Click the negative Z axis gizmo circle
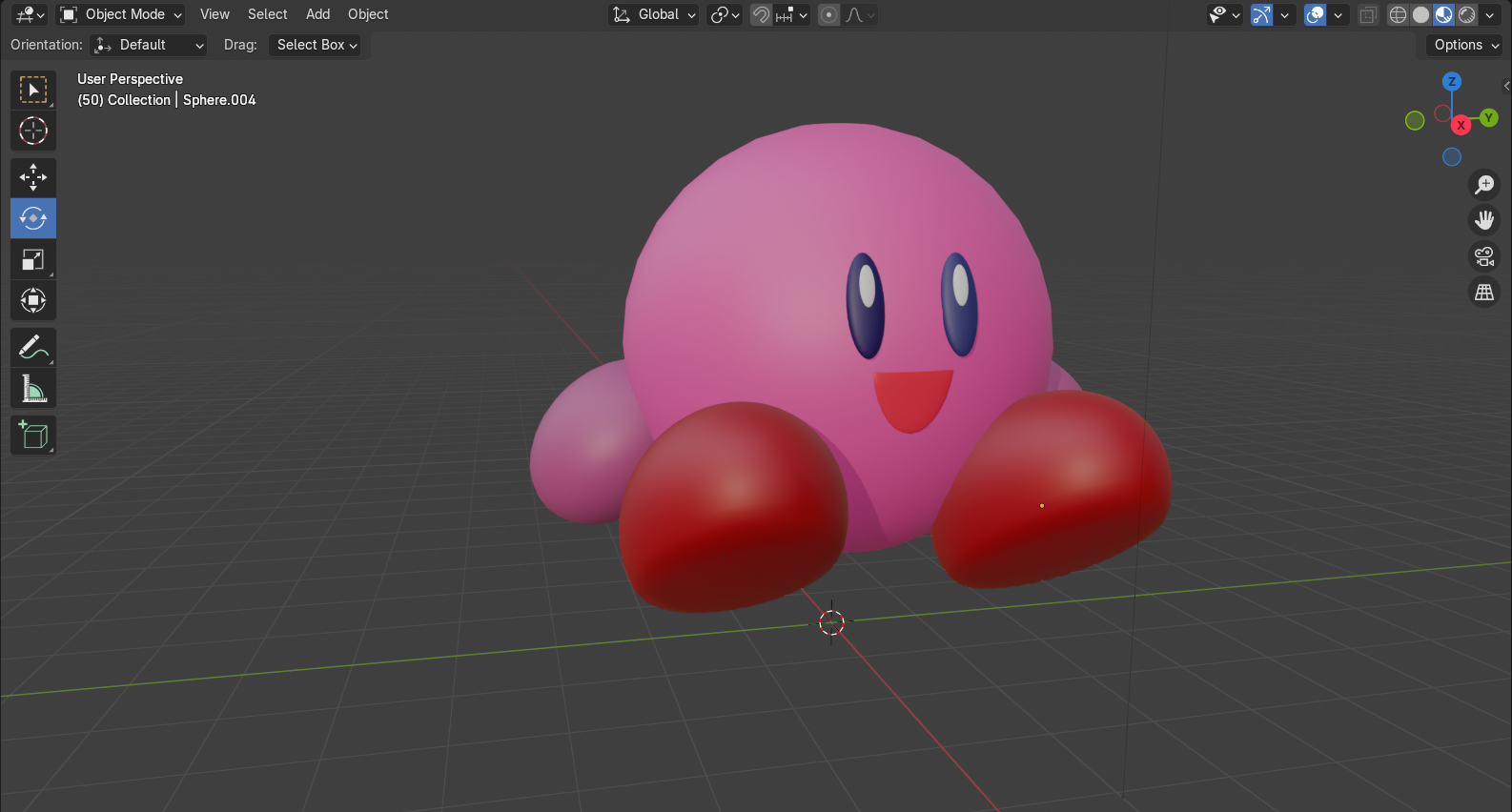This screenshot has width=1512, height=812. pos(1452,156)
